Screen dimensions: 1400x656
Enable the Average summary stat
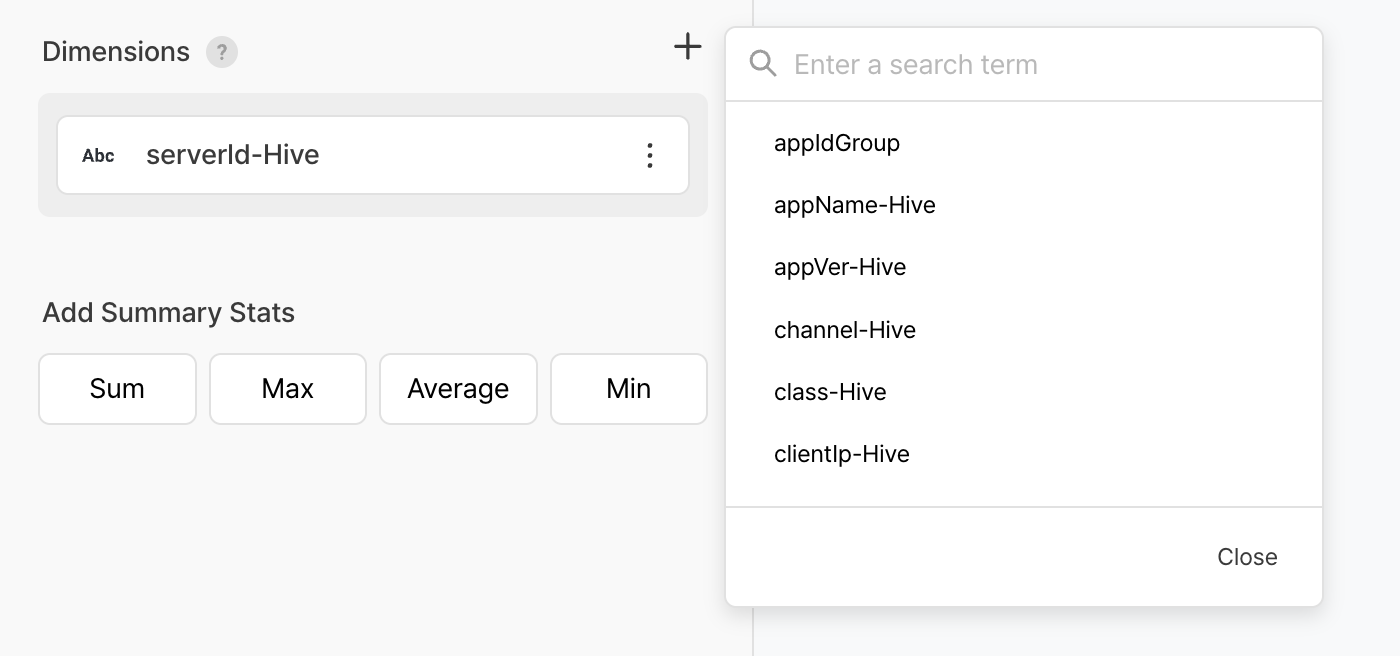point(458,388)
